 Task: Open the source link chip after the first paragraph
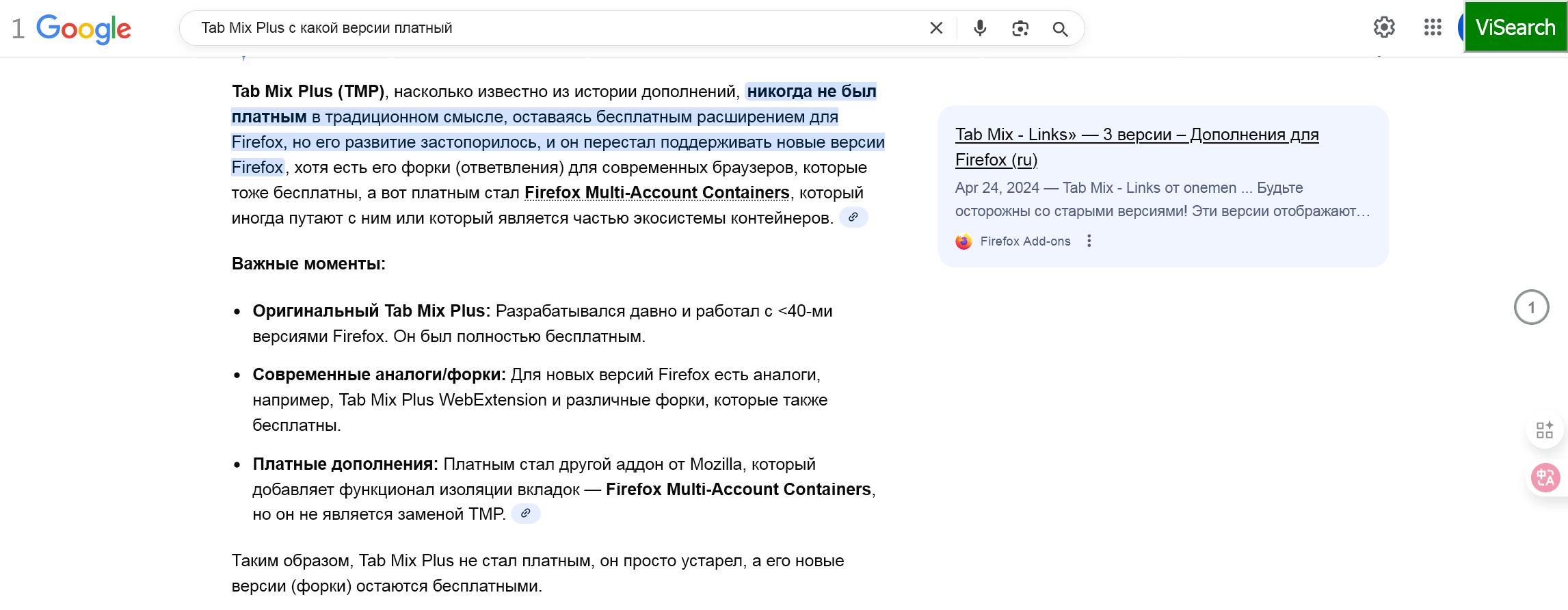853,217
